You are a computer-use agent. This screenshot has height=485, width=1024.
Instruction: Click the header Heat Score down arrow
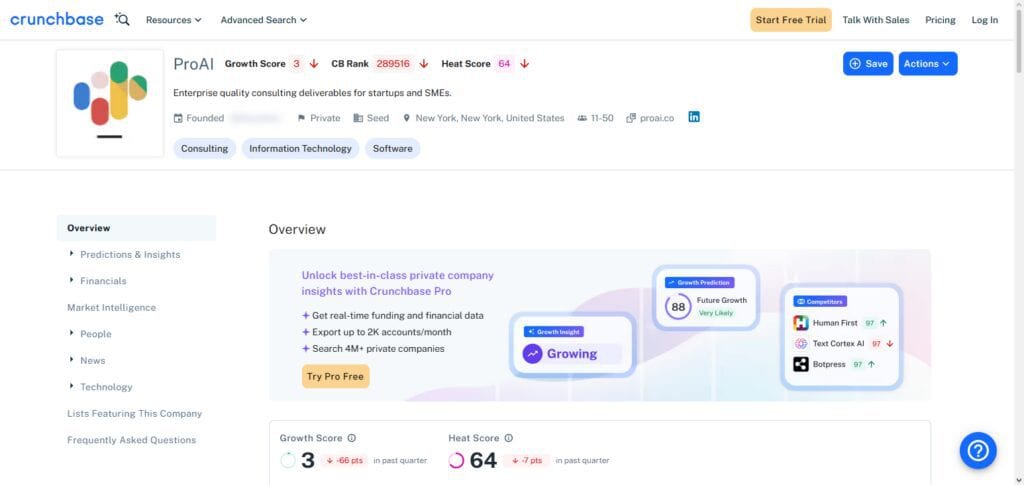point(524,64)
